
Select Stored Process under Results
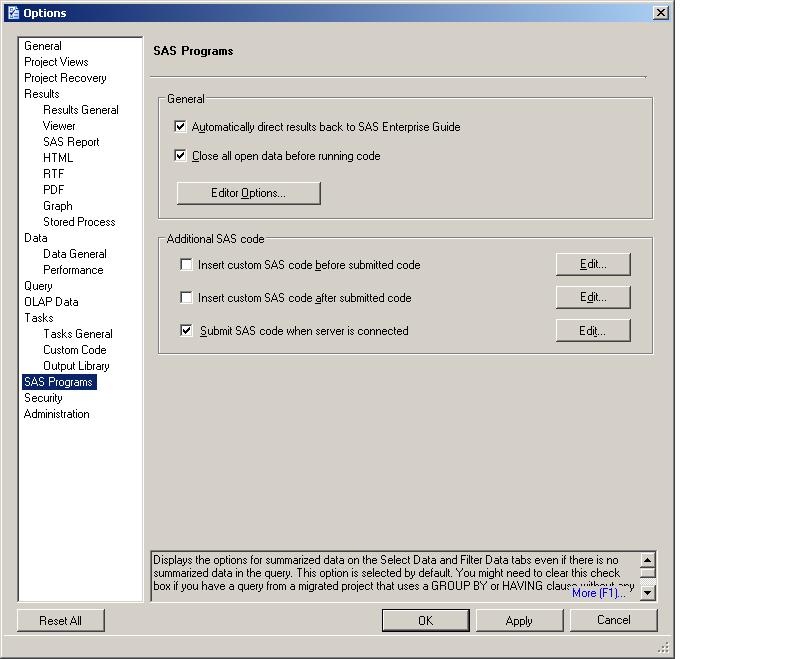79,222
